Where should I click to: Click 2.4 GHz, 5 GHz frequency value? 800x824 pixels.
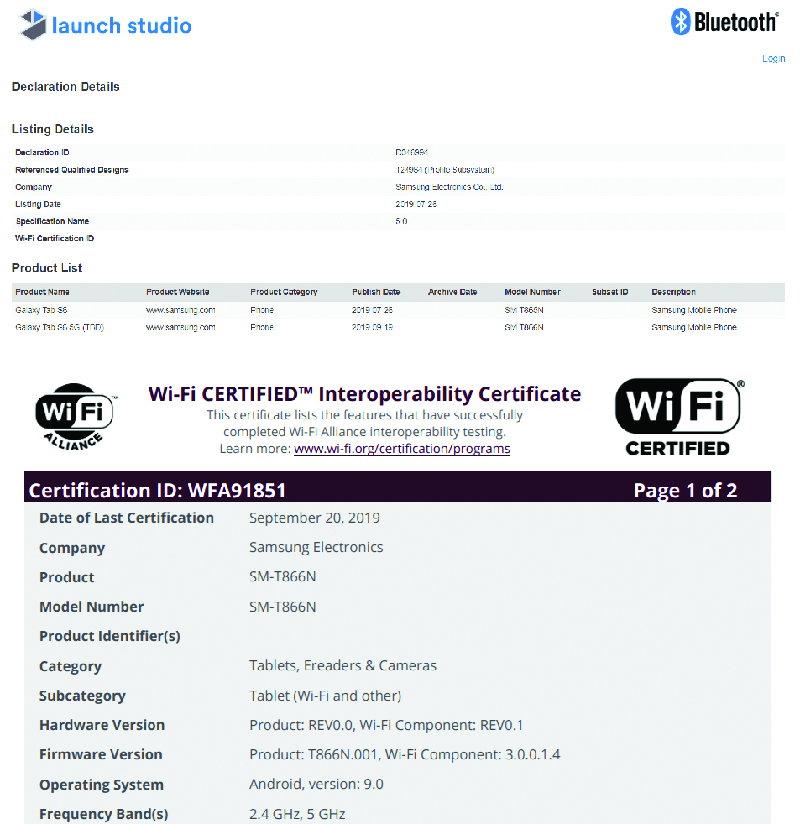pos(297,814)
